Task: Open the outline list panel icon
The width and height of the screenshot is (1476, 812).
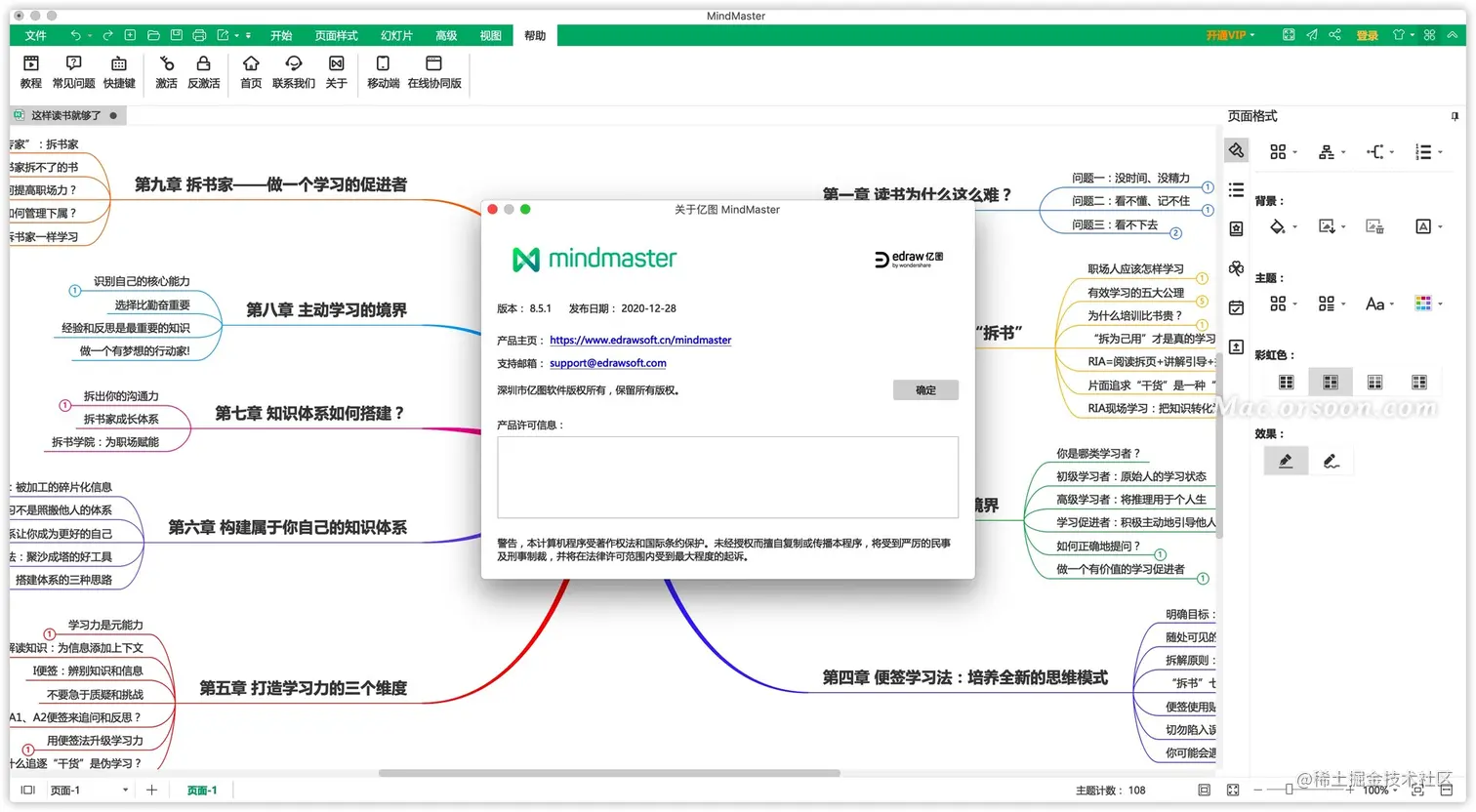Action: pyautogui.click(x=1236, y=189)
